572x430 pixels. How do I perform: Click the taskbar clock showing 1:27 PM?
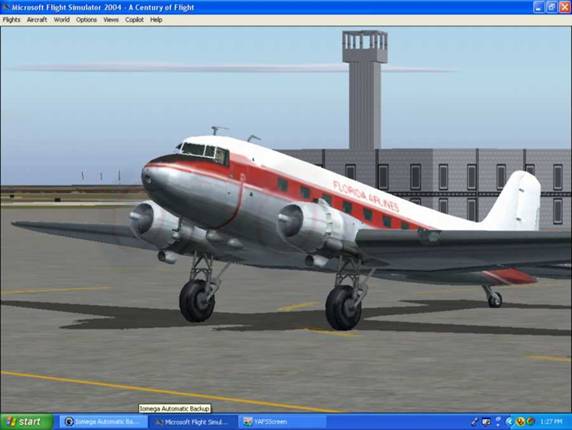(551, 422)
